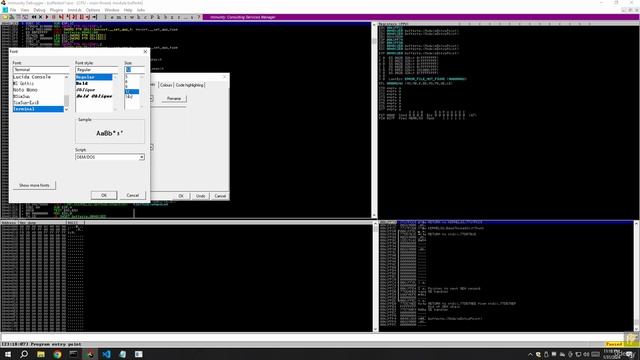Click the taskbar Search icon

pyautogui.click(x=24, y=354)
